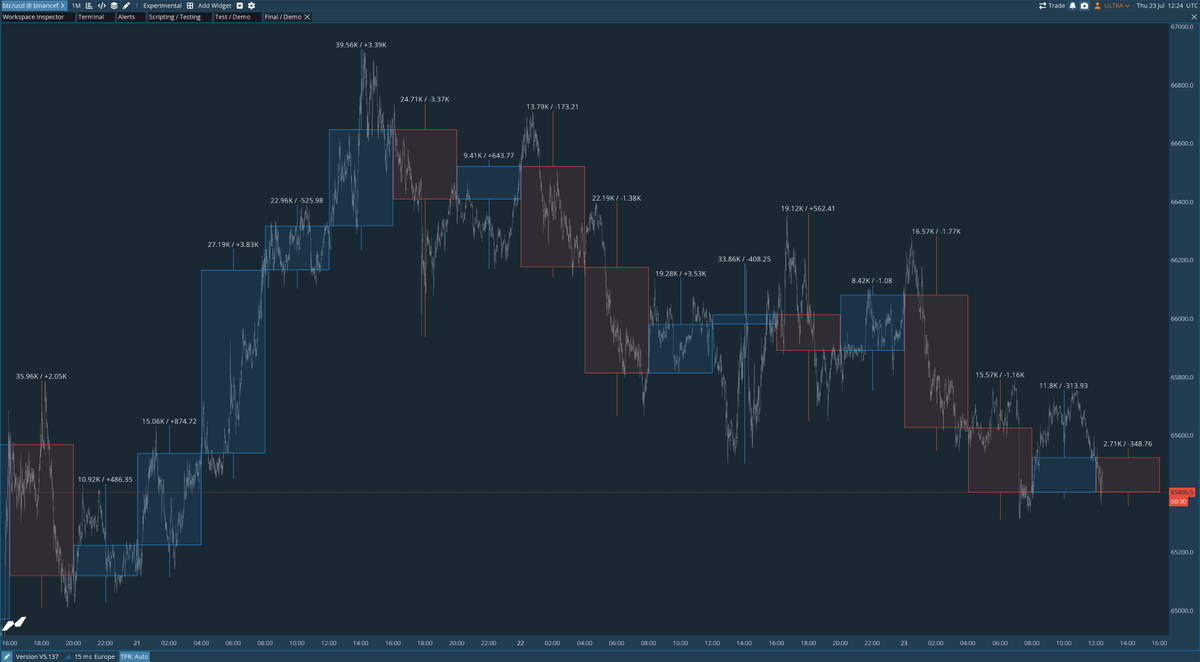This screenshot has width=1200, height=662.
Task: Click the 33.86K / -408.25 label
Action: [745, 259]
